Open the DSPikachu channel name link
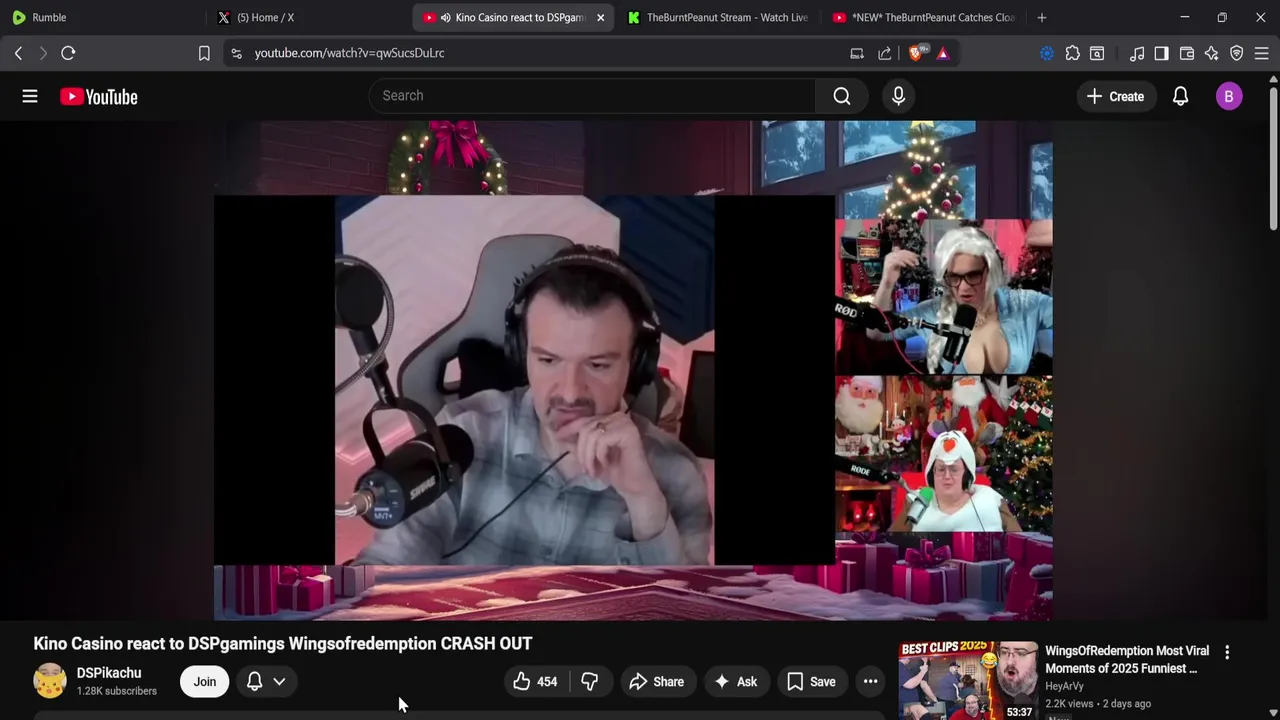This screenshot has height=720, width=1280. pos(109,673)
